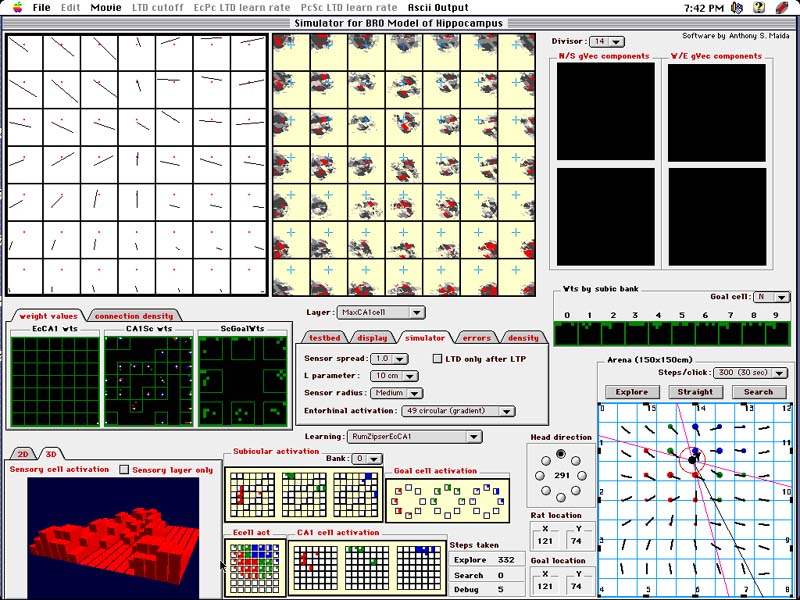Toggle the Sensory layer only checkbox
Screen dimensions: 800x600
[x=124, y=469]
